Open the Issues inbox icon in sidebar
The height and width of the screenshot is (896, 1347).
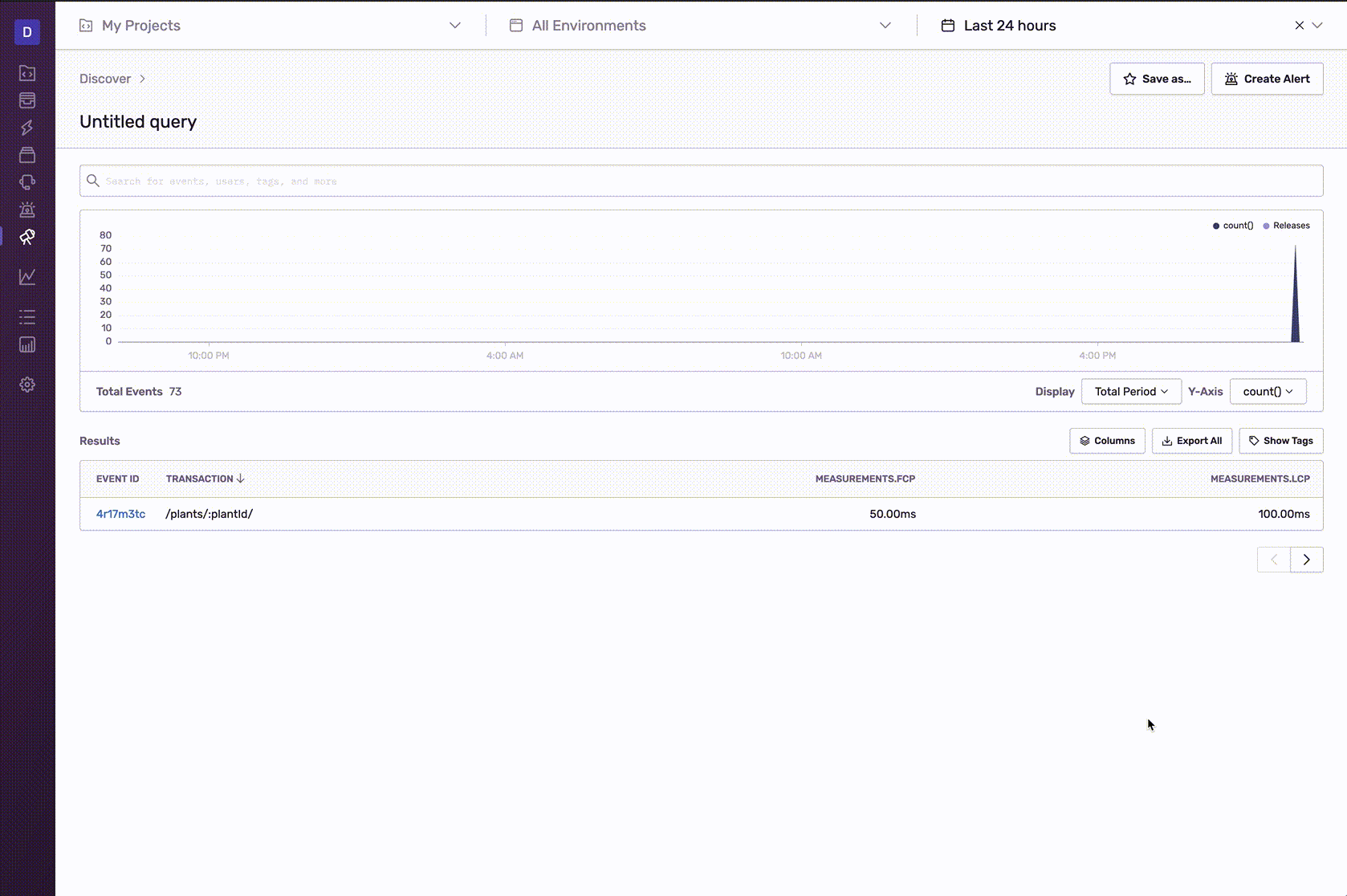point(27,100)
